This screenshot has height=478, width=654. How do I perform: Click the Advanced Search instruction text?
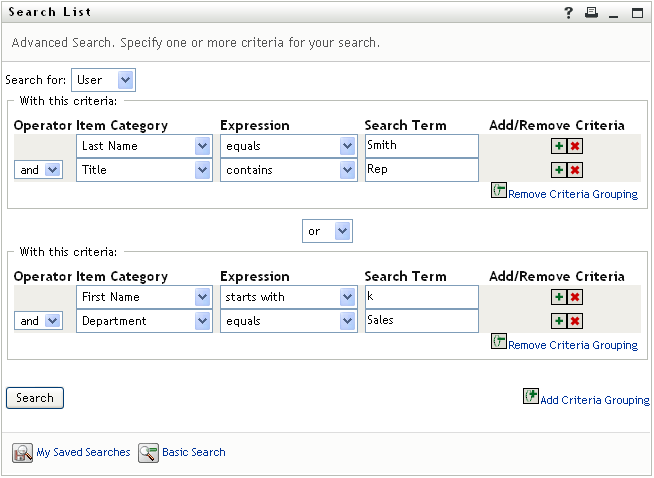point(196,43)
